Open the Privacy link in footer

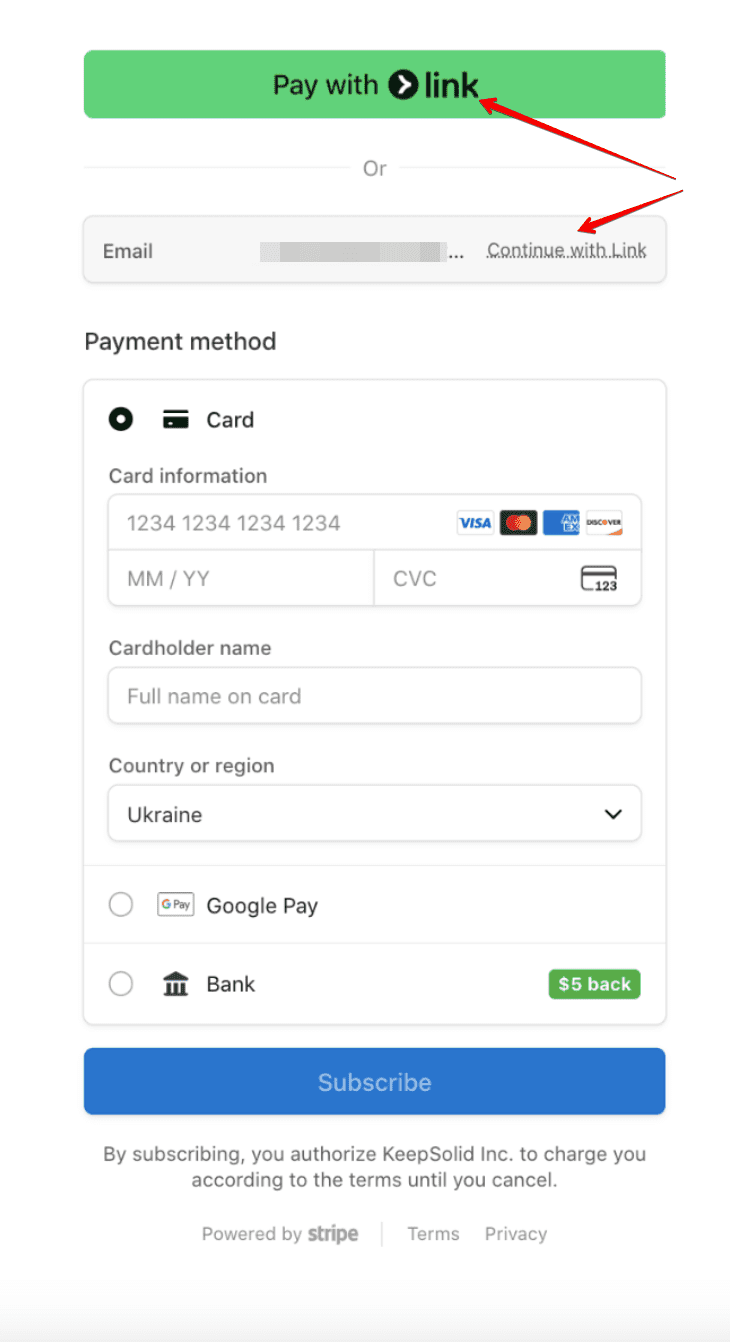(x=516, y=1234)
